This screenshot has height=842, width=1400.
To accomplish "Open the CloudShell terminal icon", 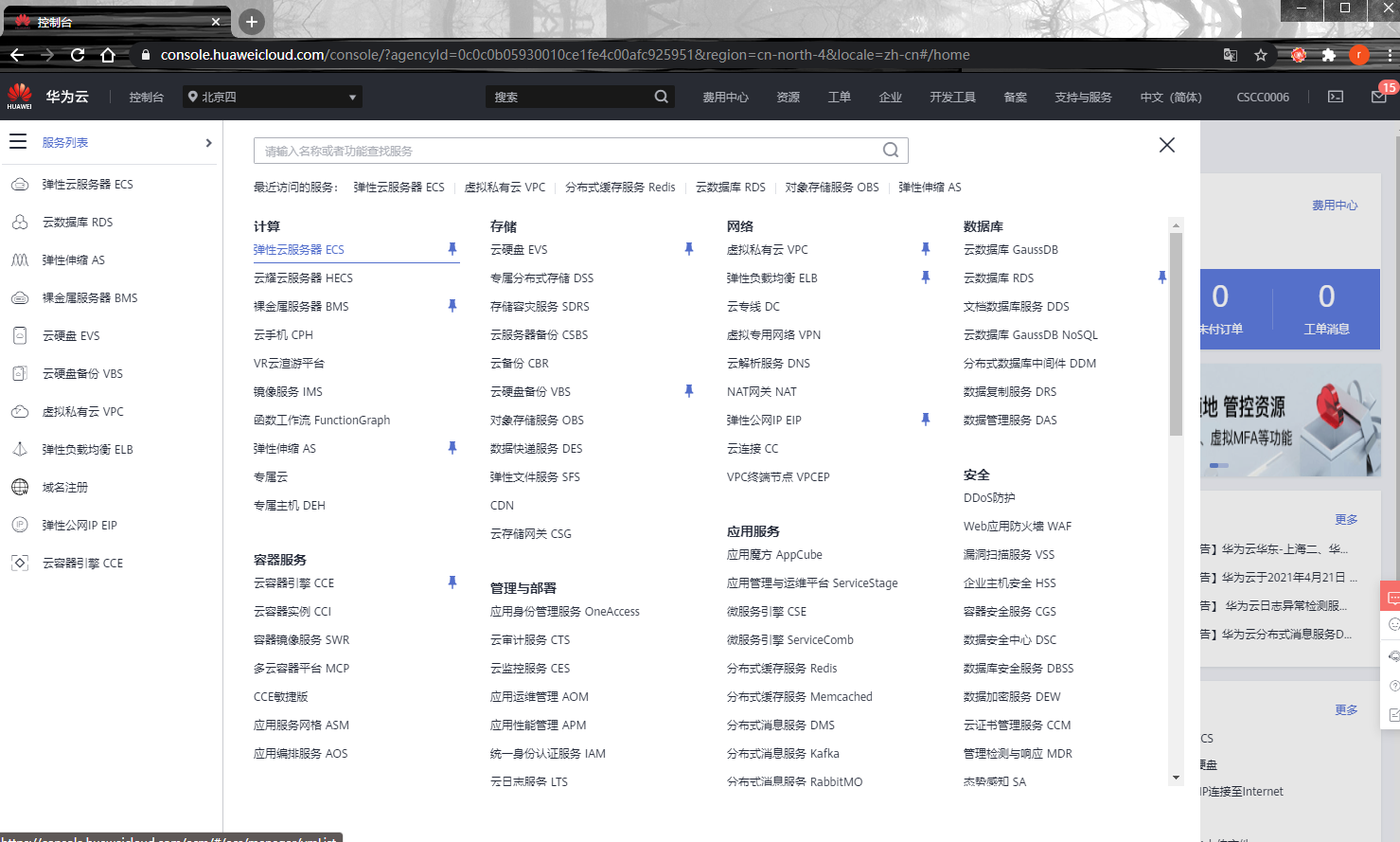I will pos(1336,97).
